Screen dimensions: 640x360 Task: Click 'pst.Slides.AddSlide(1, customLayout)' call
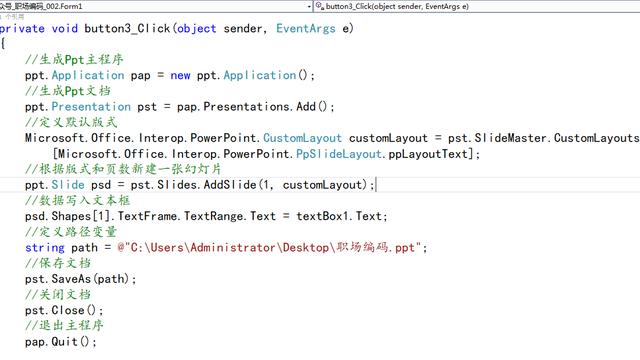click(249, 185)
